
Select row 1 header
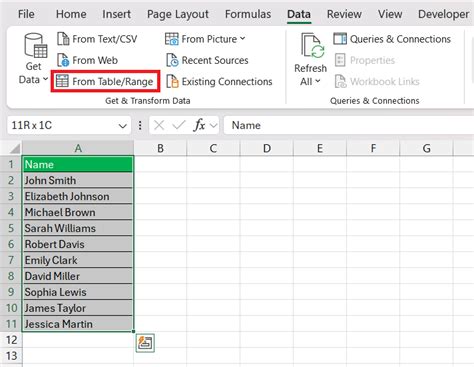point(11,164)
